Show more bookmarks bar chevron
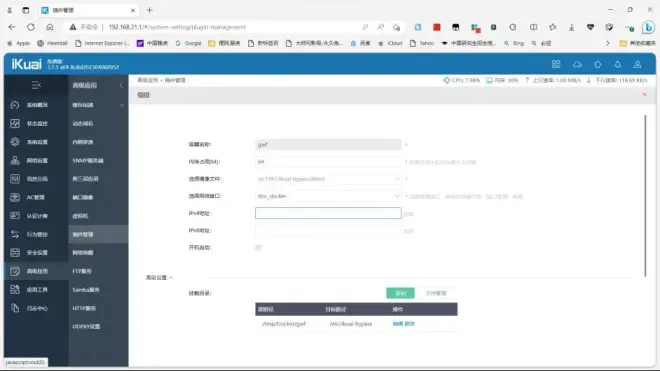The image size is (660, 371). (607, 43)
